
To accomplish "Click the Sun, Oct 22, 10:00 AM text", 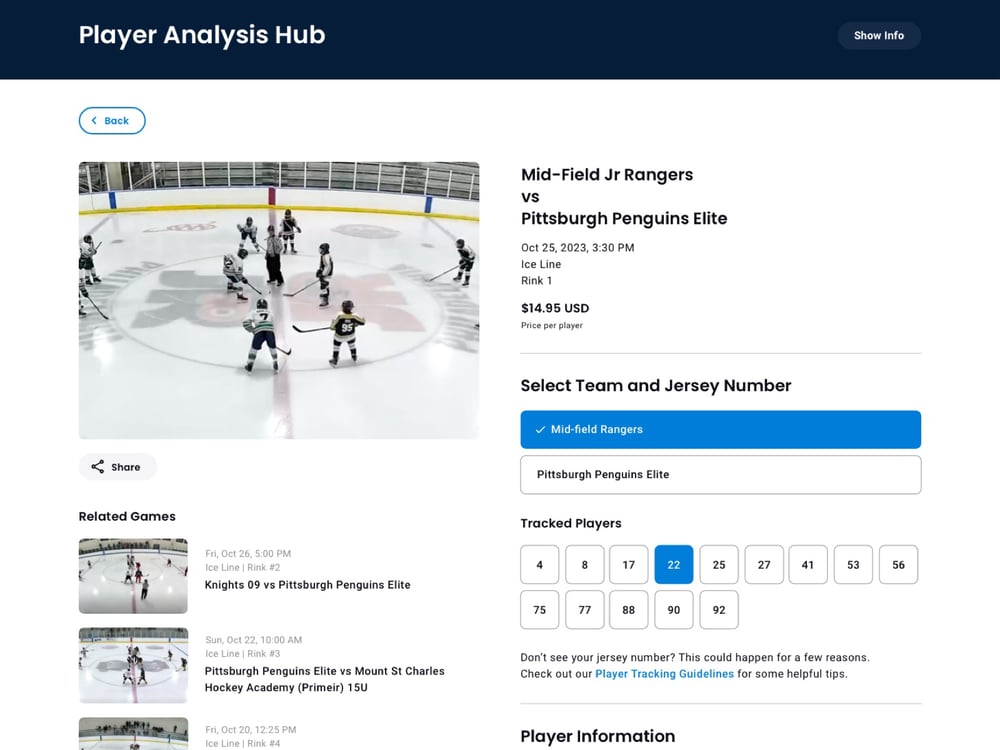I will tap(254, 640).
